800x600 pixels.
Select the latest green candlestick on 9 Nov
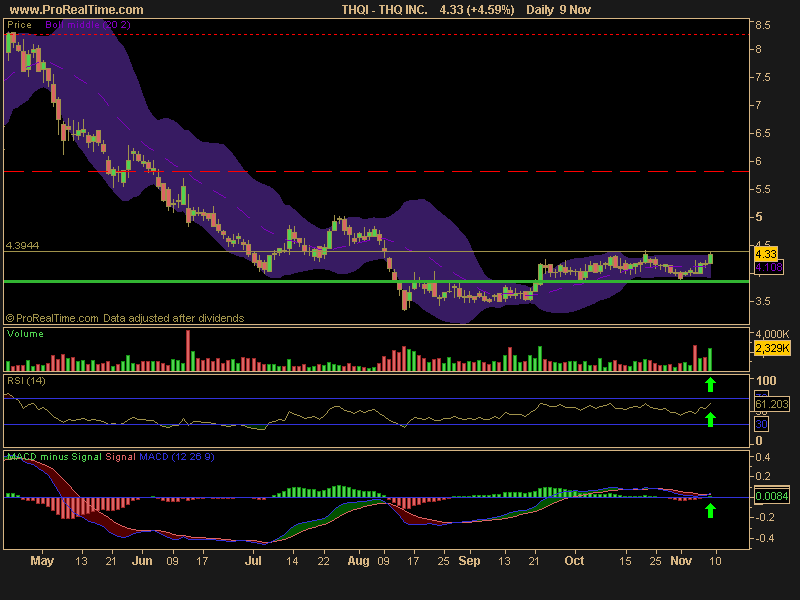click(x=711, y=258)
